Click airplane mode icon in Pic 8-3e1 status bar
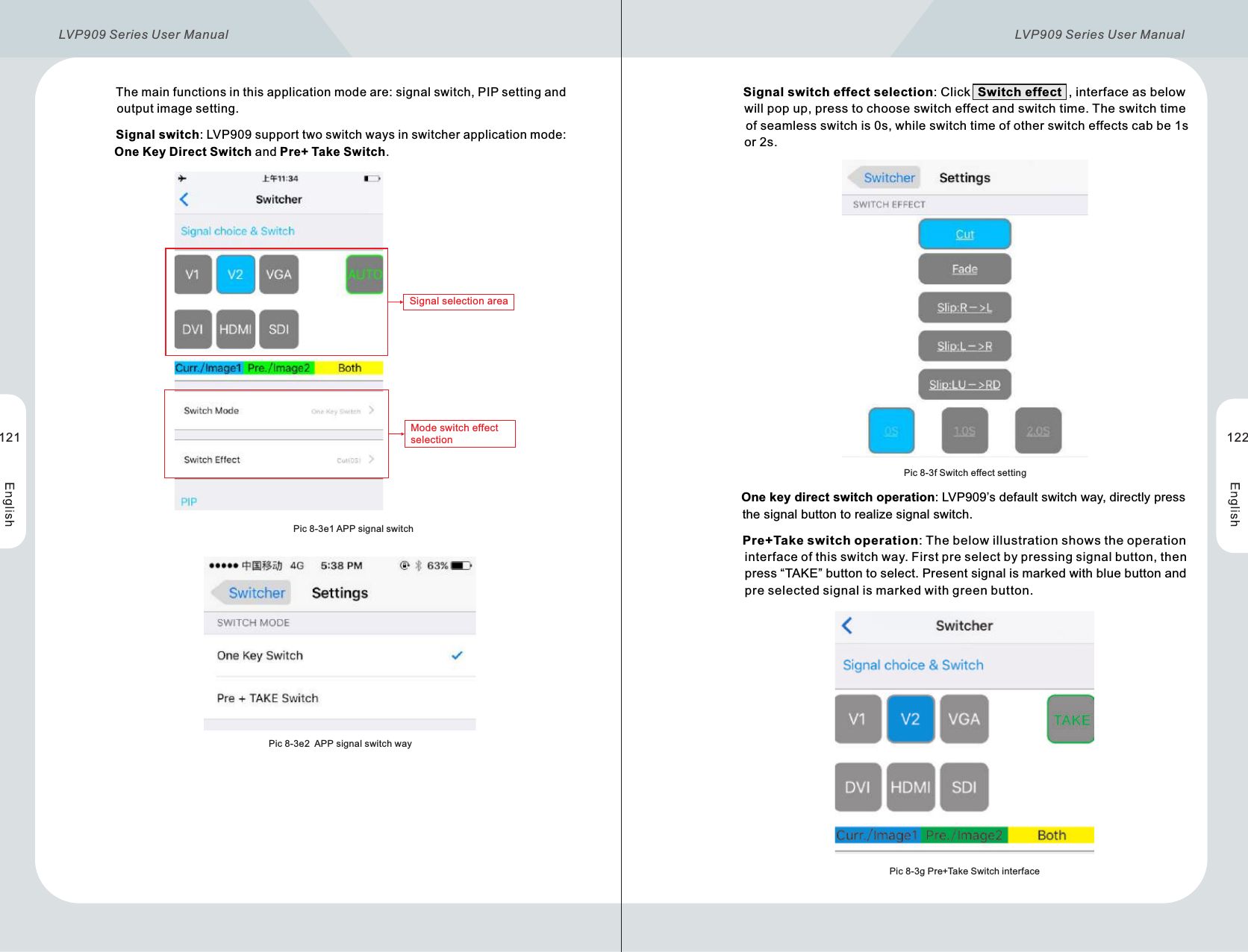This screenshot has height=952, width=1248. pyautogui.click(x=182, y=178)
